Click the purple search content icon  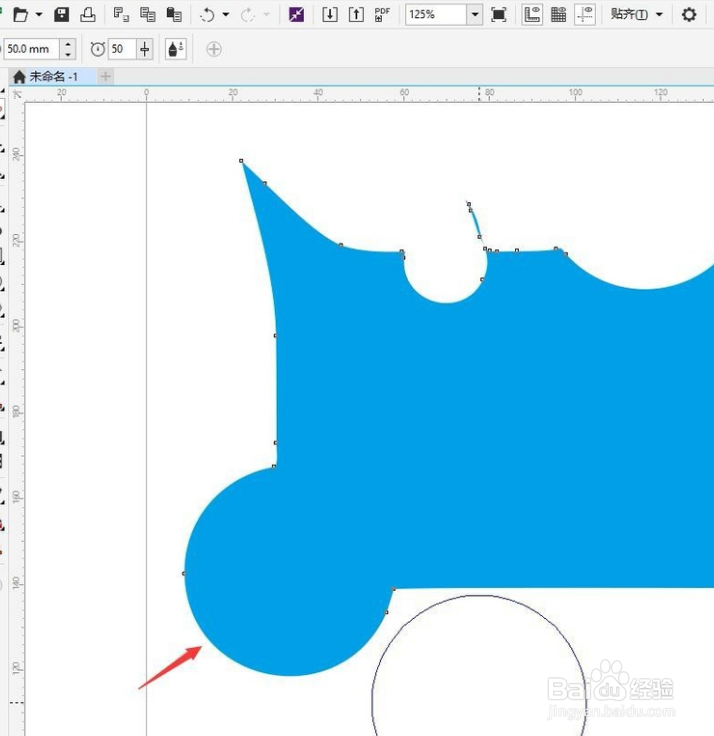pos(296,15)
